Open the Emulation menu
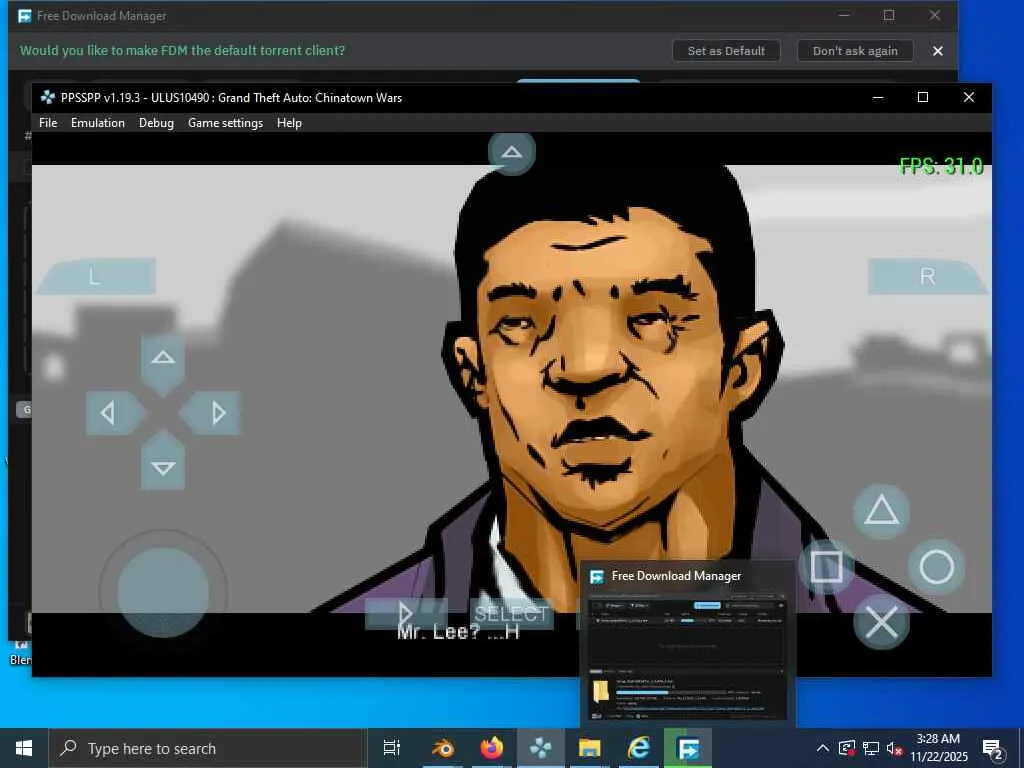This screenshot has width=1024, height=768. 98,123
